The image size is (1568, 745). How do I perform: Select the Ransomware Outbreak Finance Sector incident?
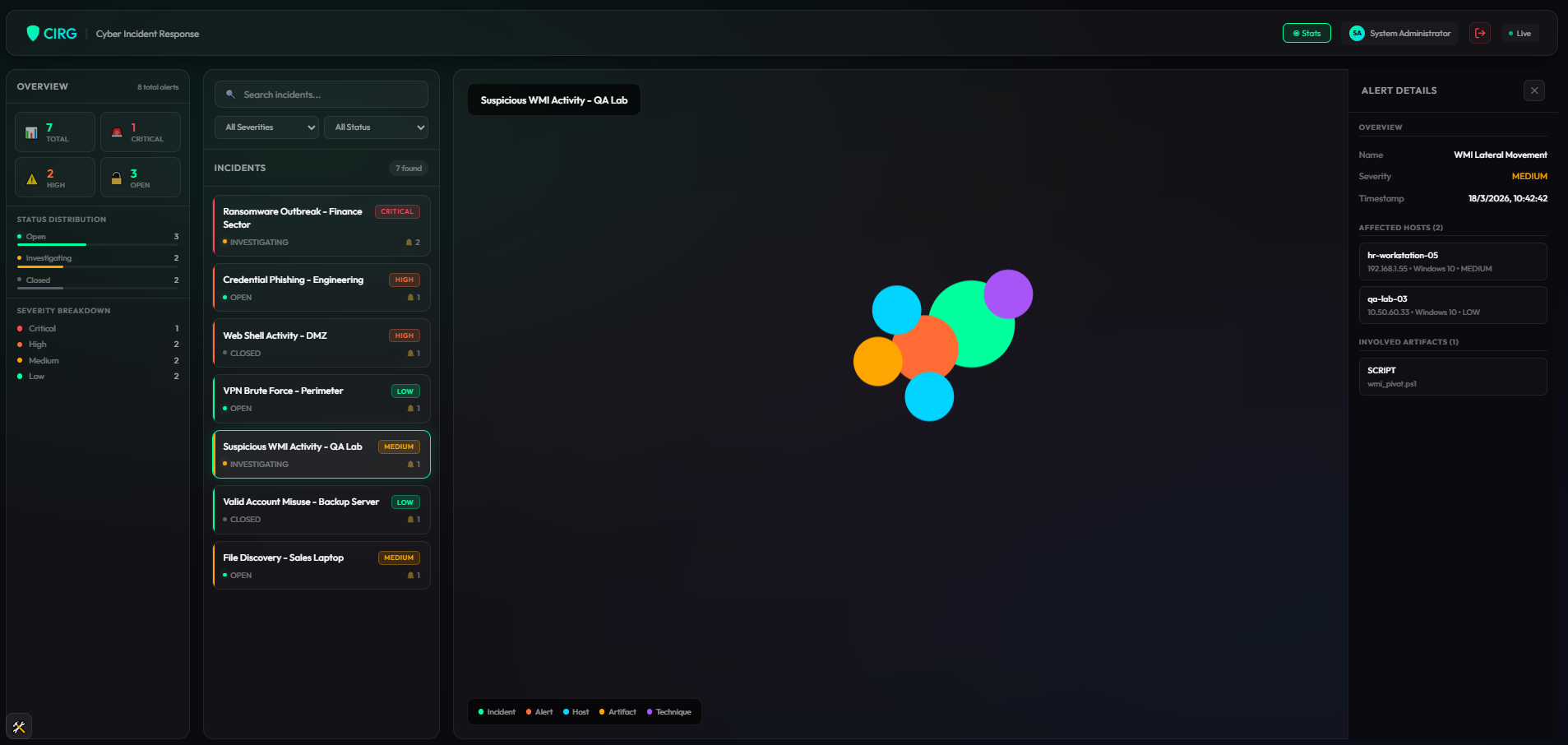coord(321,225)
